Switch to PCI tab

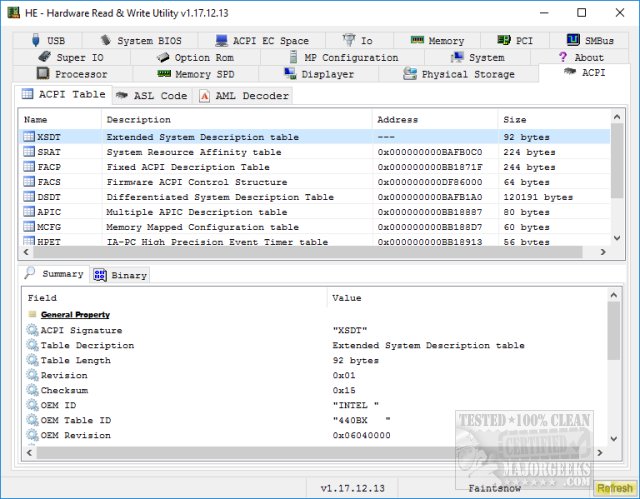point(515,40)
